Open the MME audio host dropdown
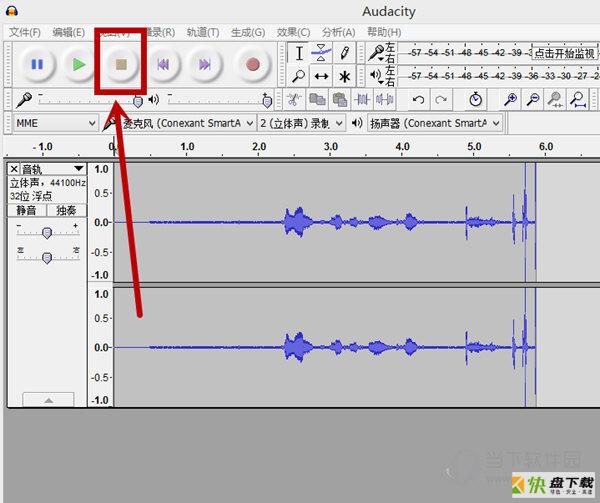 click(55, 123)
